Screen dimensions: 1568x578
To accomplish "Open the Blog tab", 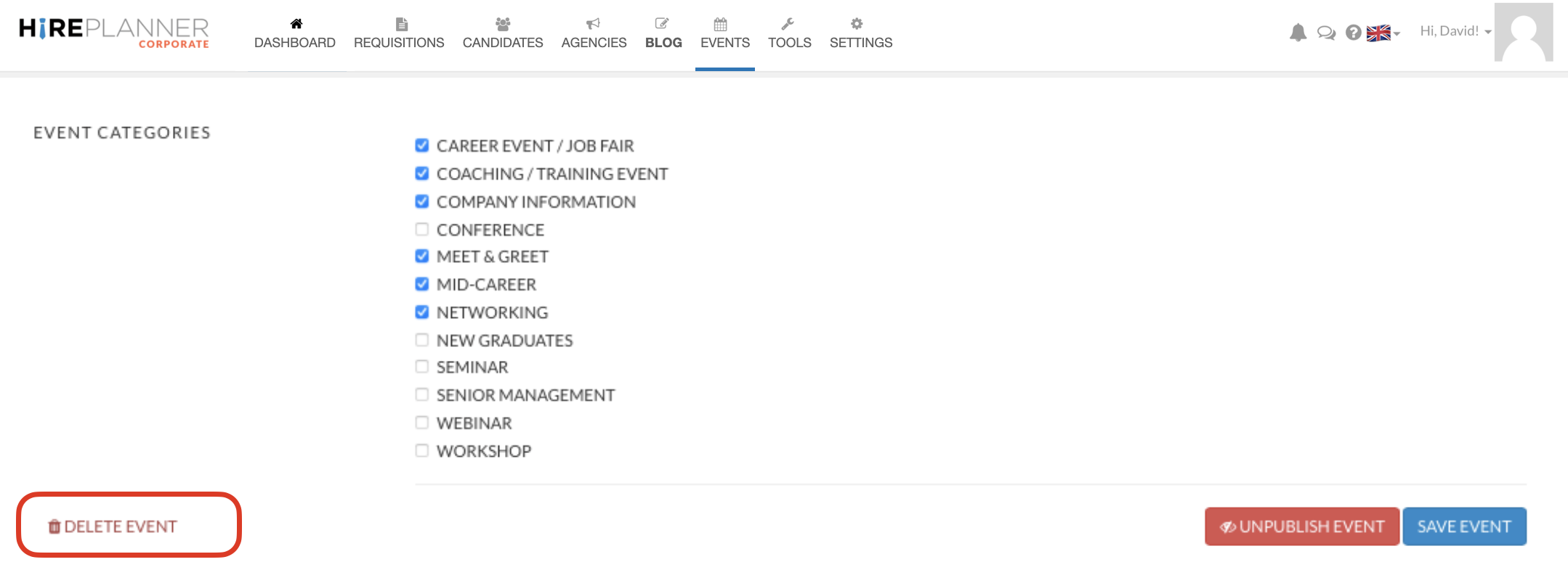I will pyautogui.click(x=663, y=33).
